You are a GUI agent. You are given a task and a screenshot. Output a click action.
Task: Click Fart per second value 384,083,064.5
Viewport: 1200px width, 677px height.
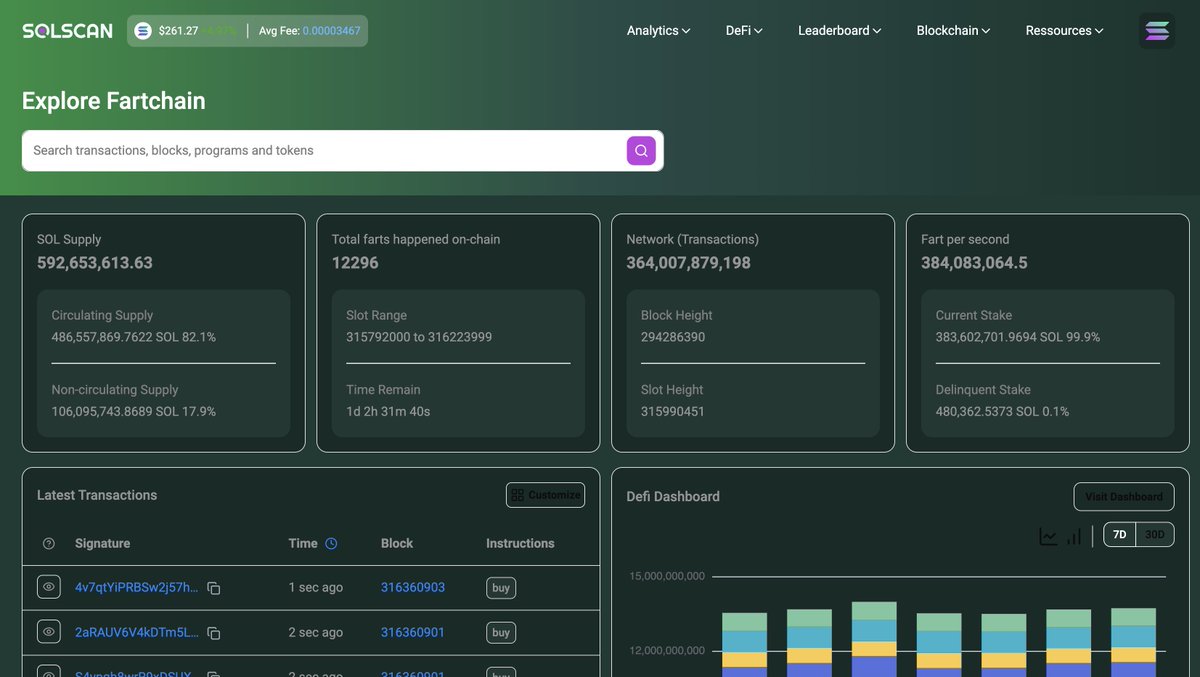(974, 263)
